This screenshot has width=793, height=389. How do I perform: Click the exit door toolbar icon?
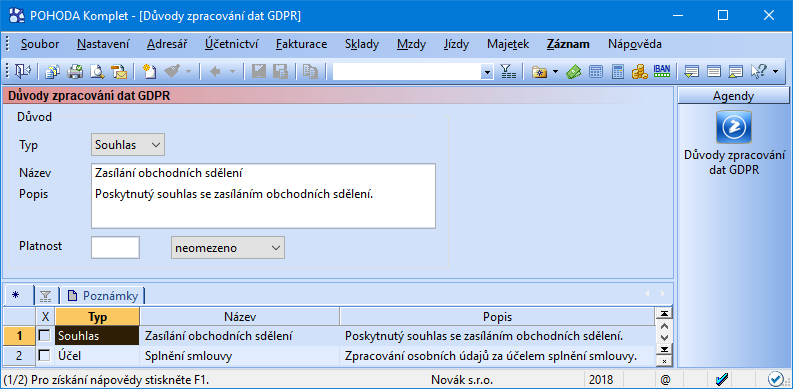[x=23, y=72]
